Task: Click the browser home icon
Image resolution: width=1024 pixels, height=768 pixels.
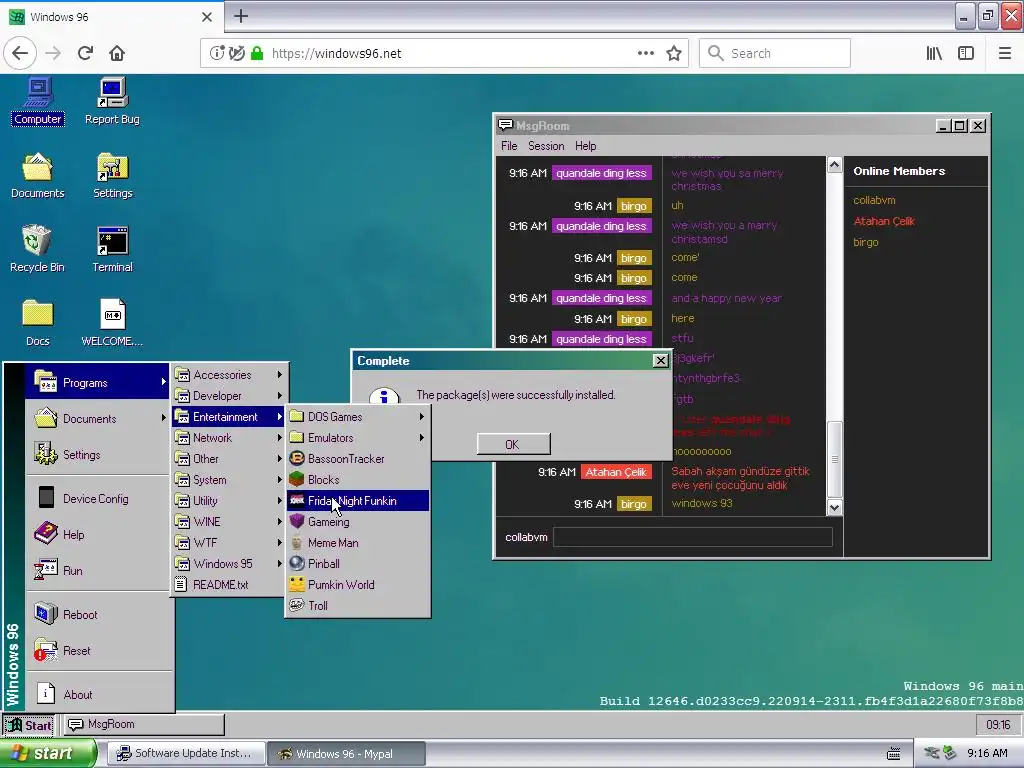Action: point(117,53)
